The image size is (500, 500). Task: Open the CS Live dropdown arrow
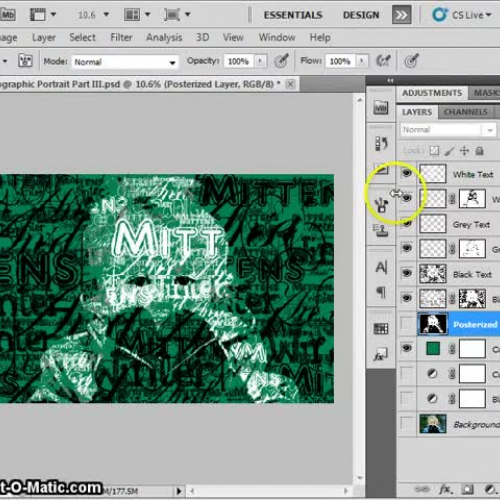(489, 15)
